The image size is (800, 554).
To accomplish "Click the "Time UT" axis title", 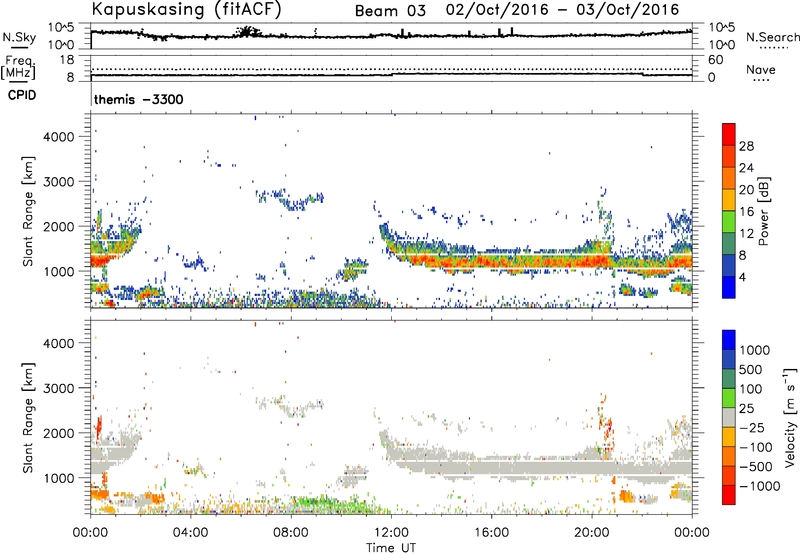I will (x=391, y=548).
